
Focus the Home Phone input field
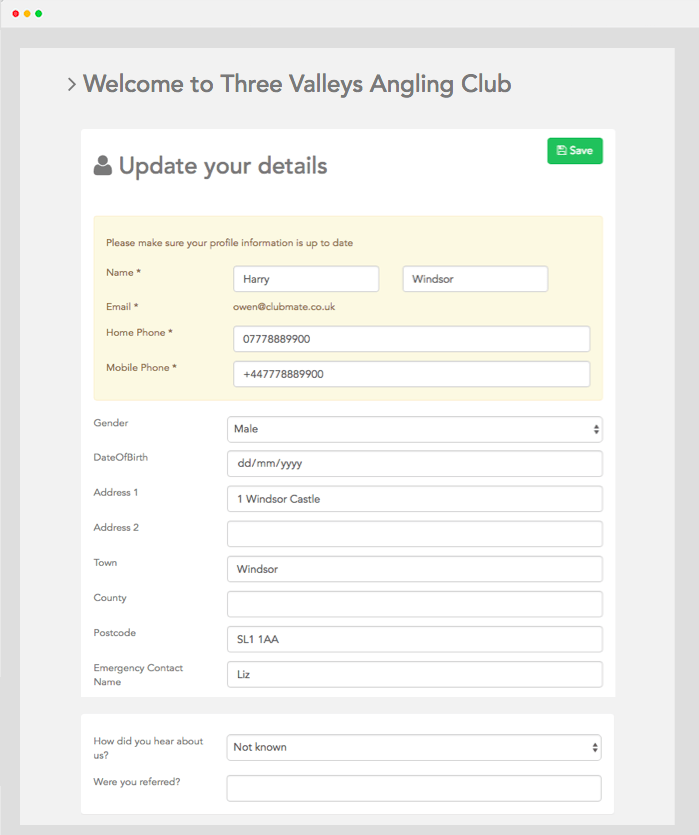tap(411, 339)
